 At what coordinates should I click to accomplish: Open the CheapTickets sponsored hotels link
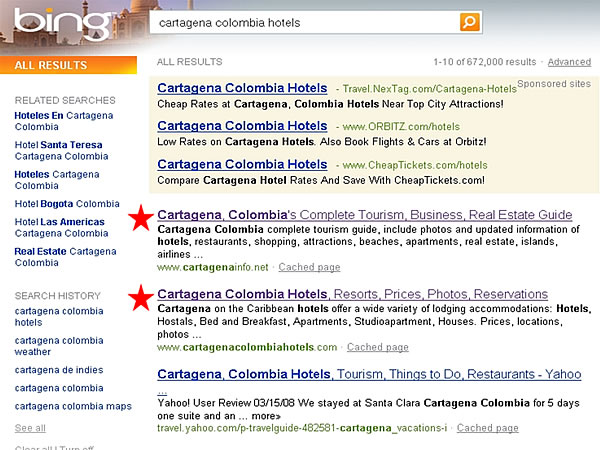pyautogui.click(x=242, y=164)
